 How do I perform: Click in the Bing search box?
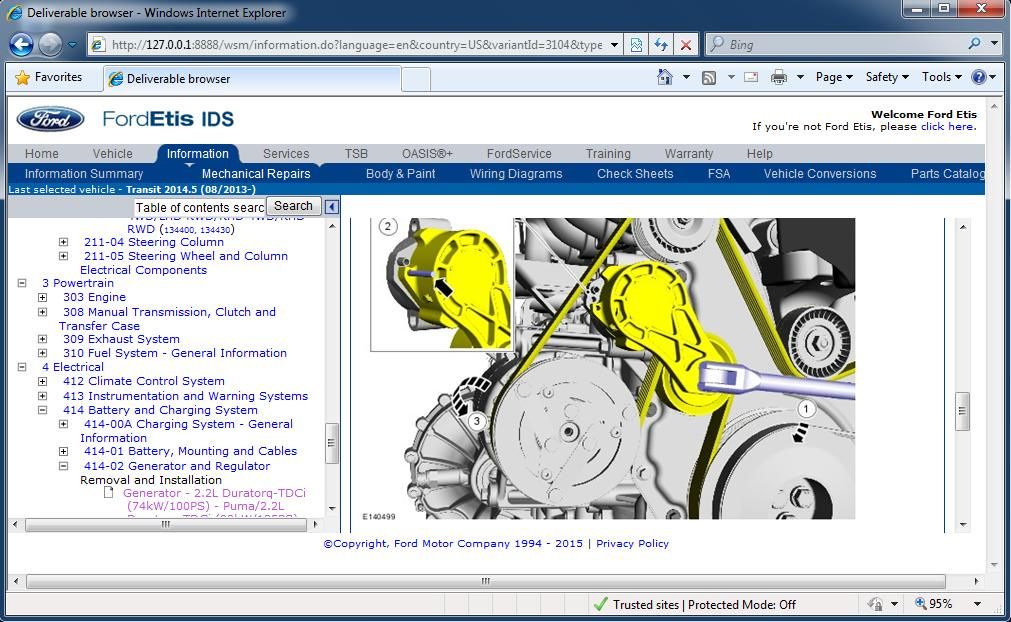(845, 44)
